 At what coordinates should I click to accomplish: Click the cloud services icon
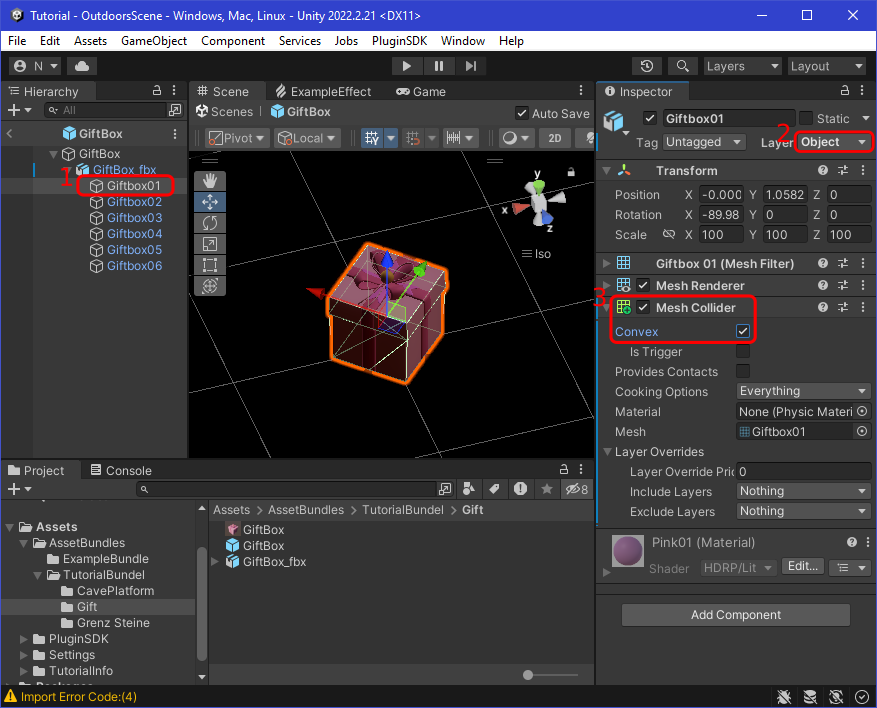80,66
